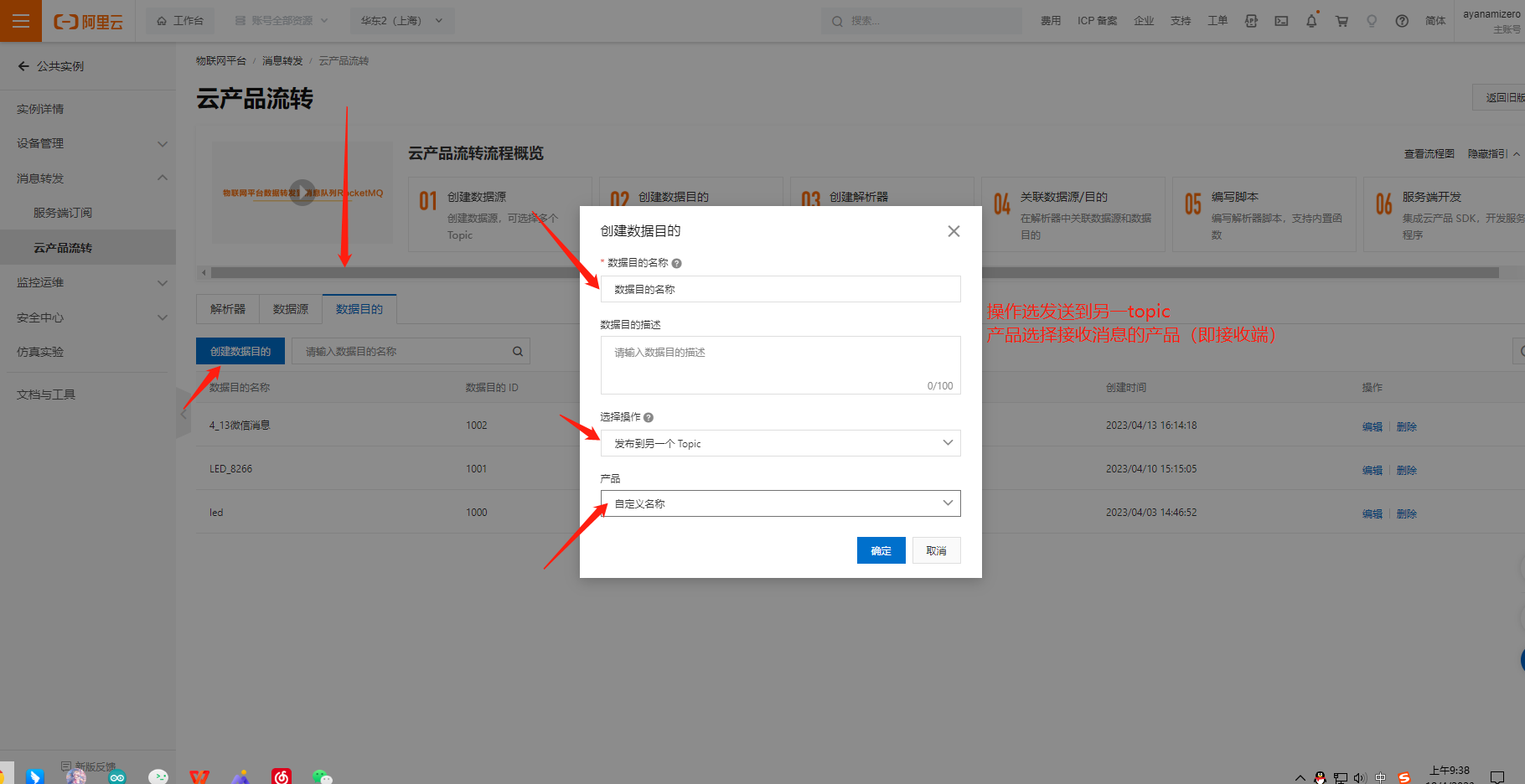This screenshot has height=784, width=1525.
Task: Click the 确定 button in dialog
Action: 881,550
